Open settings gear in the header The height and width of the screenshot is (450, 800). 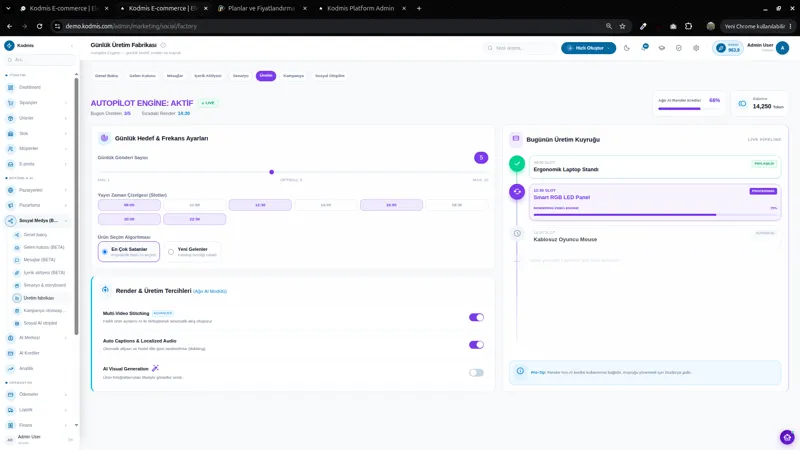696,48
